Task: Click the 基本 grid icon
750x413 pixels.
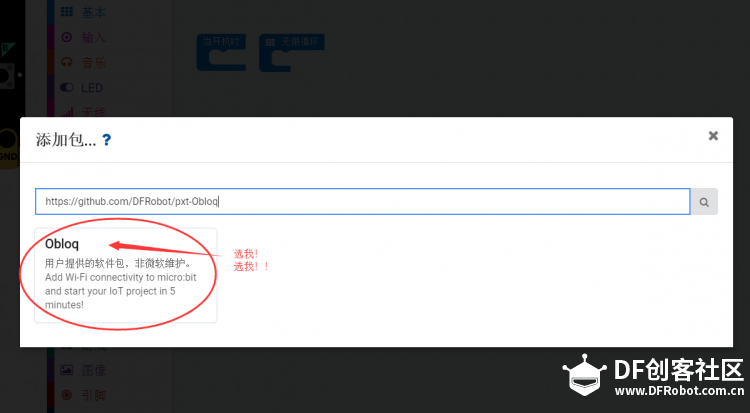Action: [66, 12]
